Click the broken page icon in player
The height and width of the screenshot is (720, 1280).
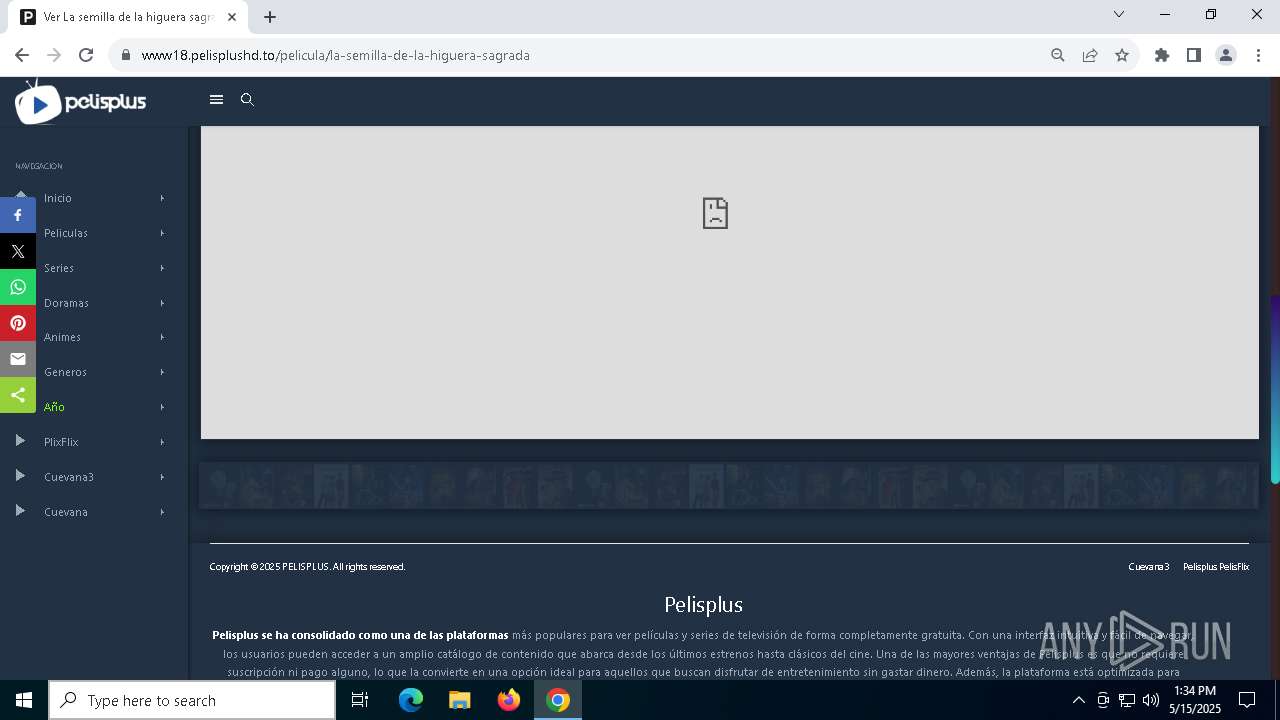(715, 213)
